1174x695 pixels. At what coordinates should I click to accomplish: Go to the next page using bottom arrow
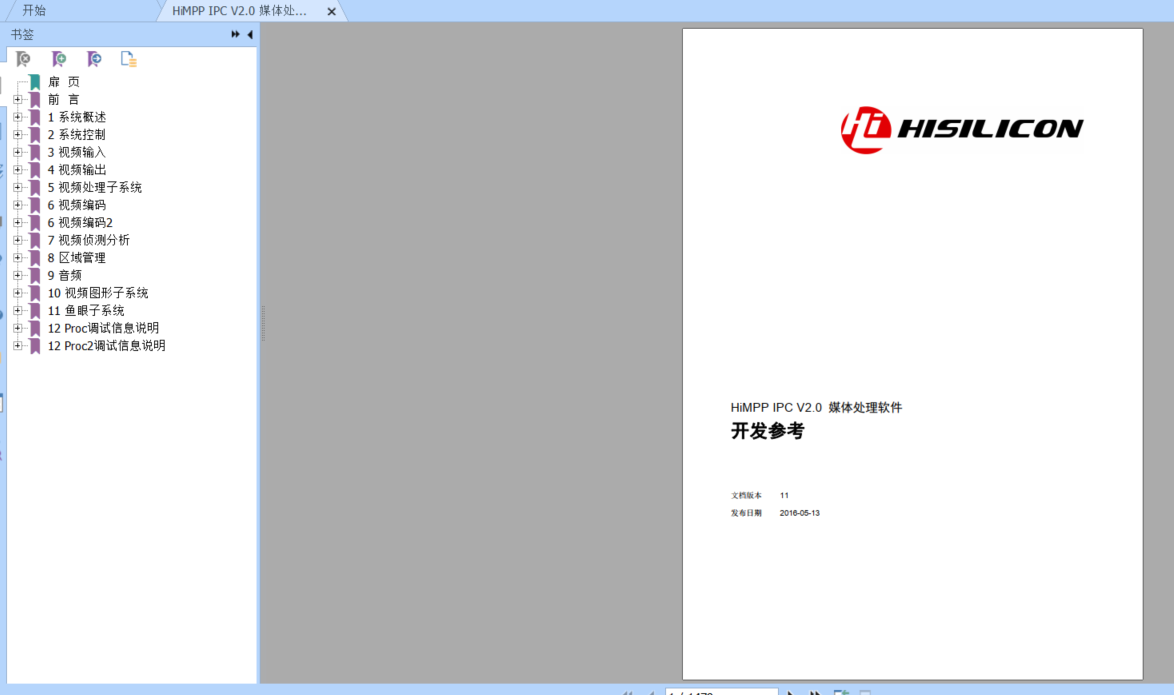coord(791,692)
